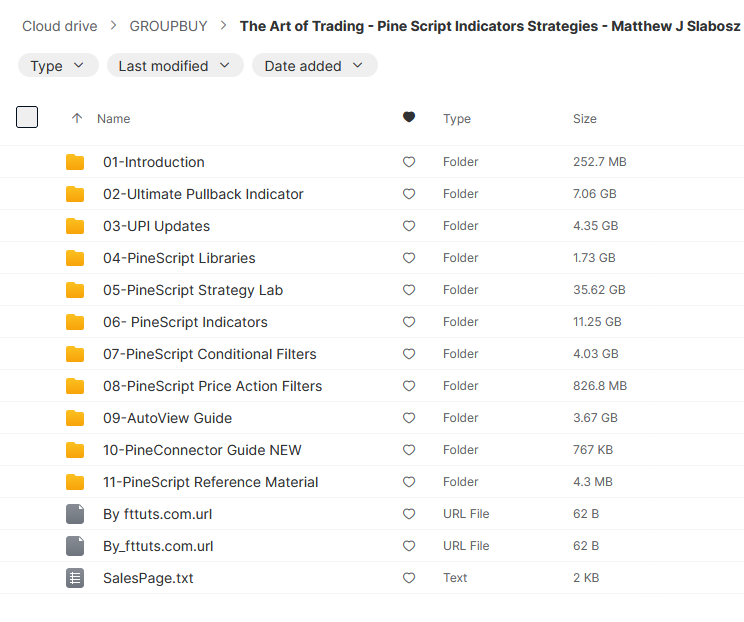Image resolution: width=744 pixels, height=622 pixels.
Task: Favorite the 02-Ultimate Pullback Indicator folder
Action: (408, 194)
